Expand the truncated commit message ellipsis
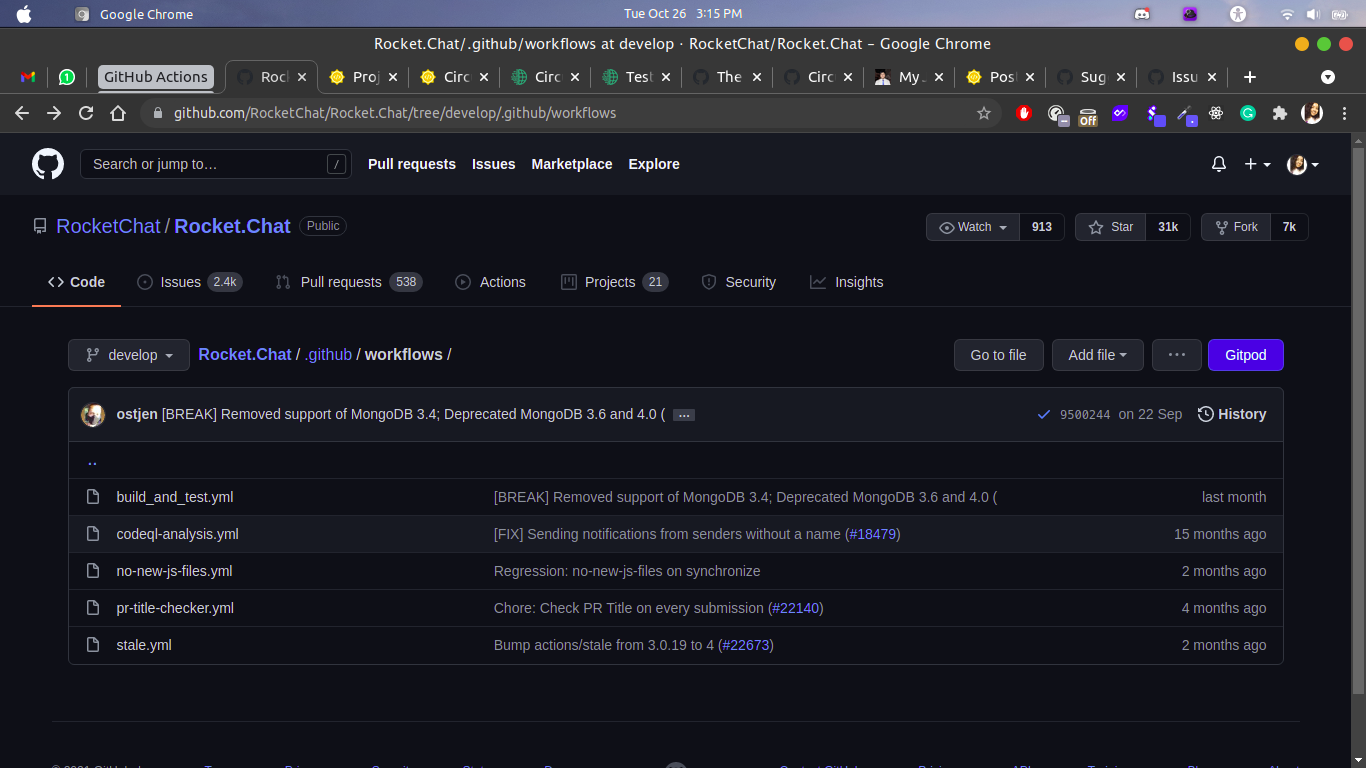Screen dimensions: 1366x768 683,414
